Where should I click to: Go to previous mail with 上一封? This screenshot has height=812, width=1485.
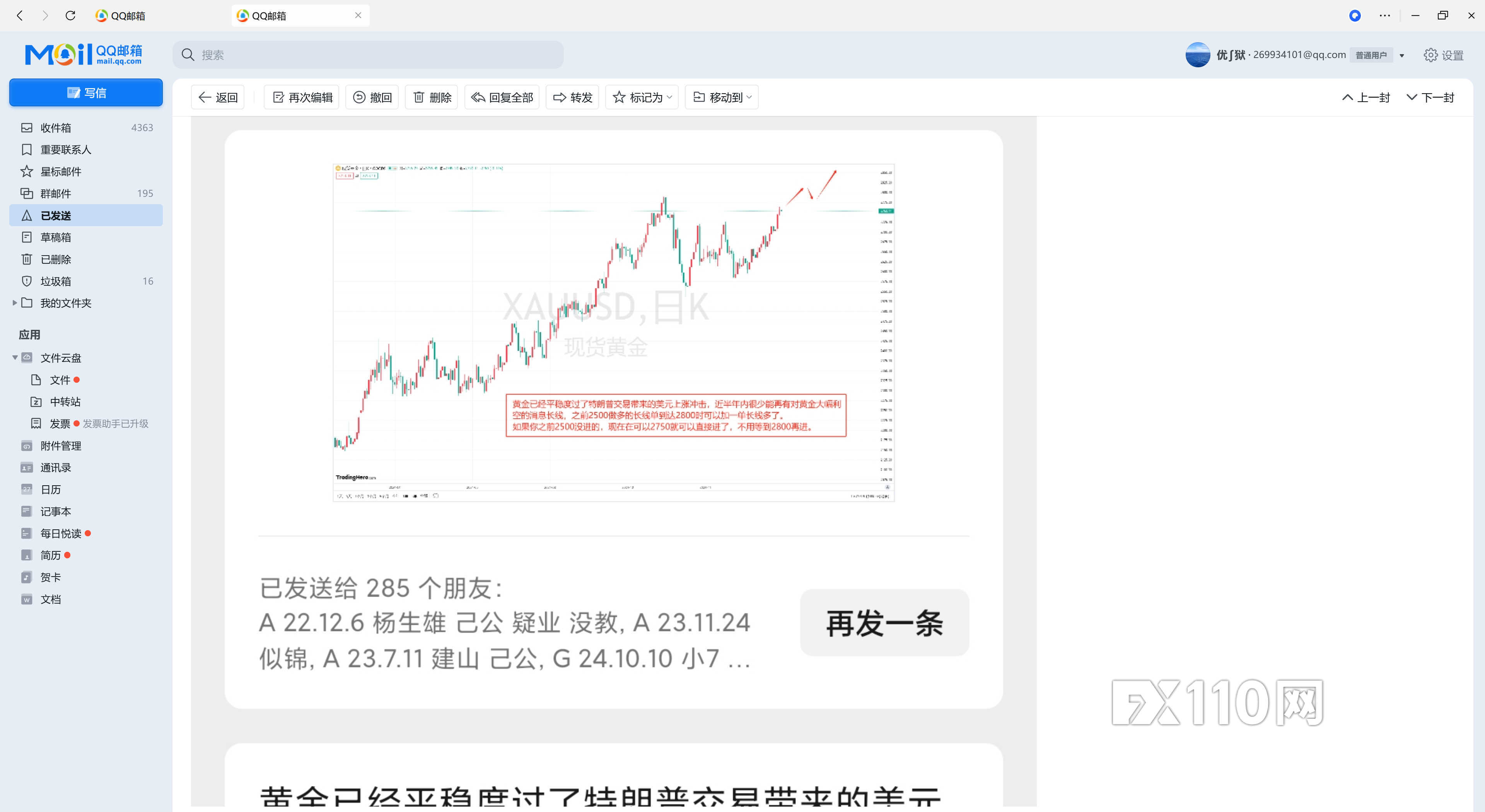[x=1366, y=97]
